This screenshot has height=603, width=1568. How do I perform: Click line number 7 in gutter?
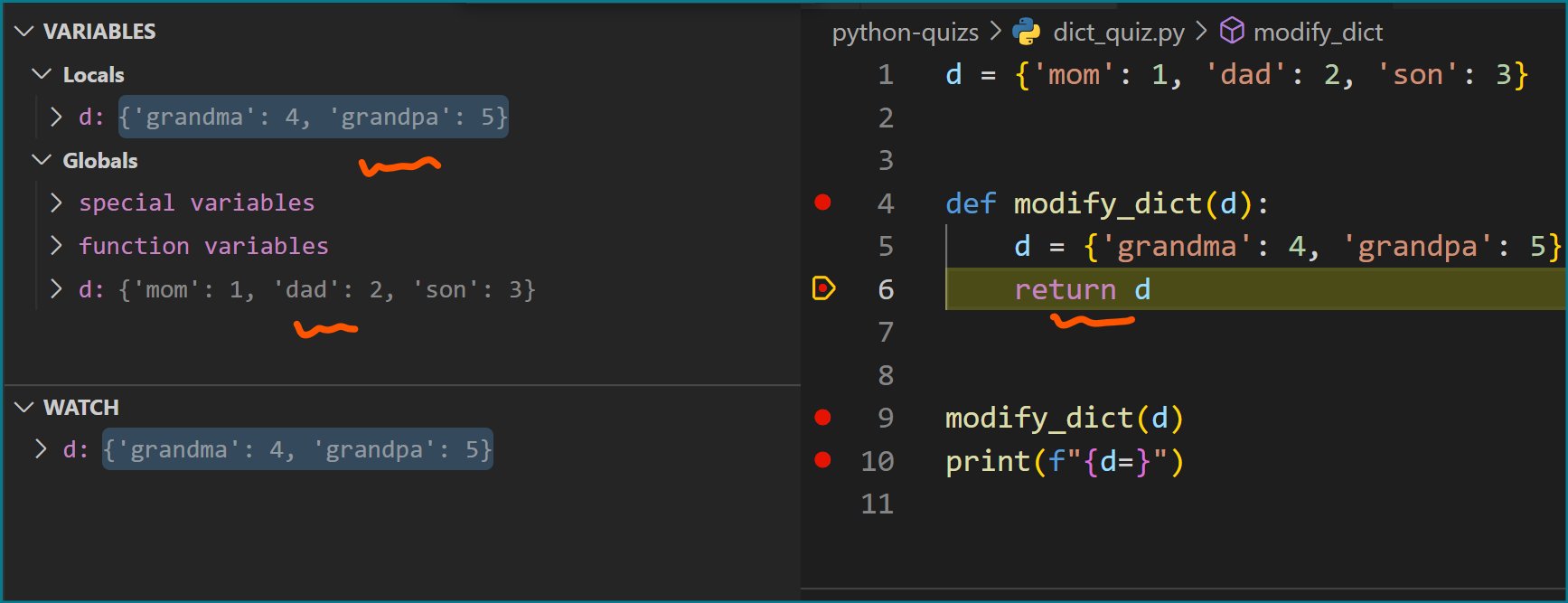coord(886,332)
